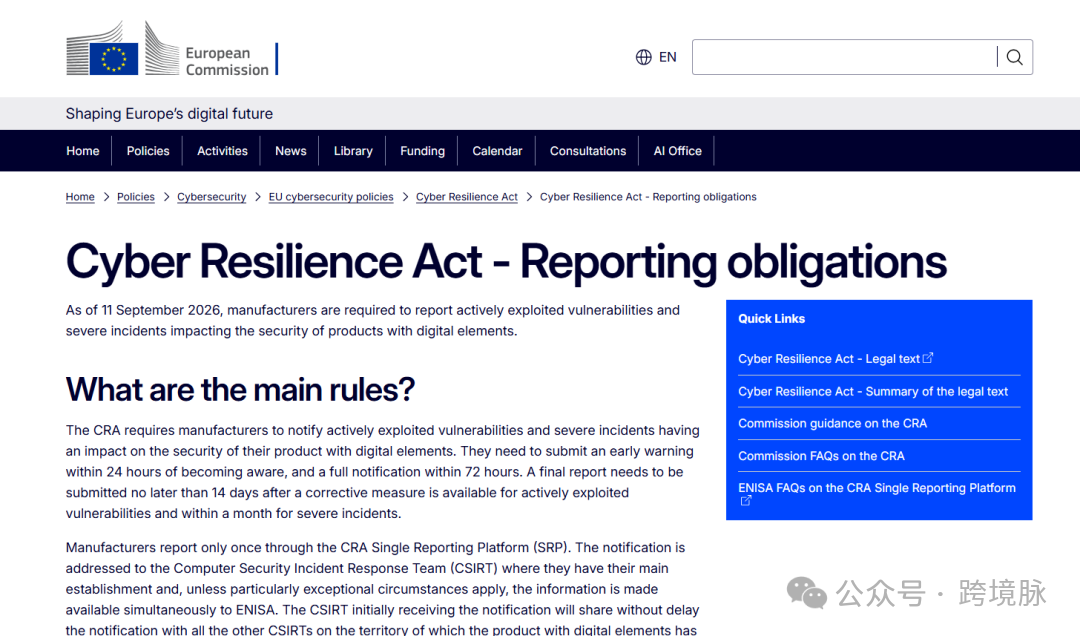Click external-link icon beside Legal text
1080x636 pixels.
[x=928, y=358]
